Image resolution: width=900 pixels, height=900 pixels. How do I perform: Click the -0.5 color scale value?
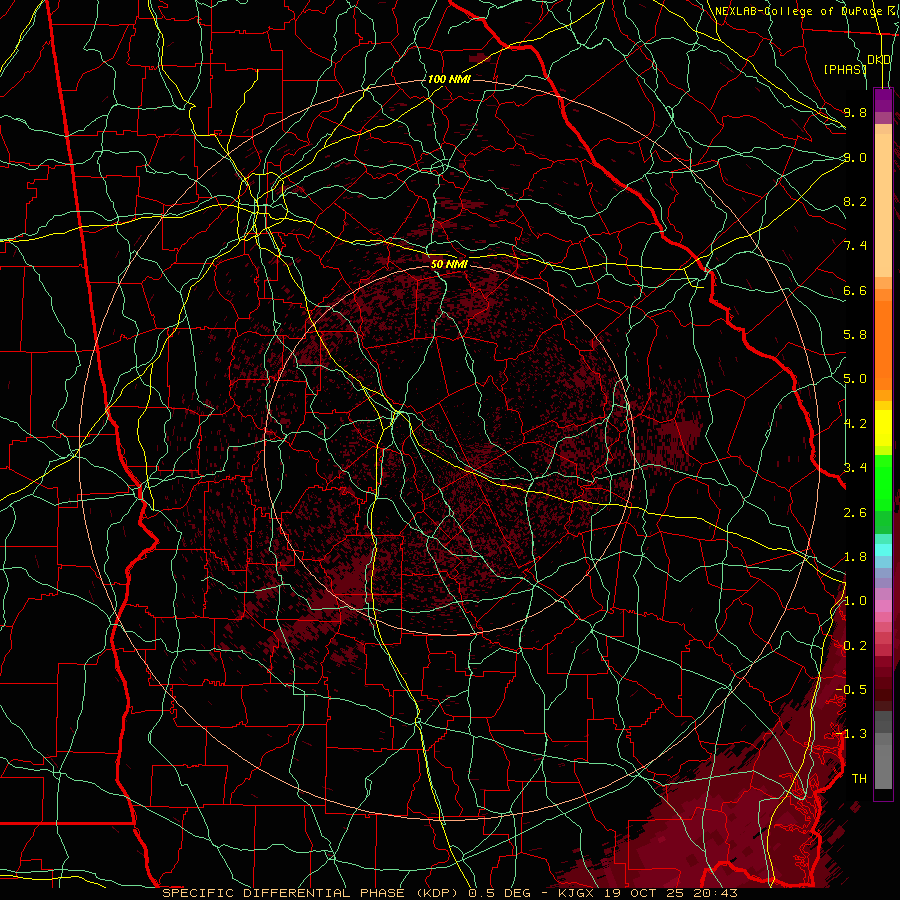pos(851,689)
